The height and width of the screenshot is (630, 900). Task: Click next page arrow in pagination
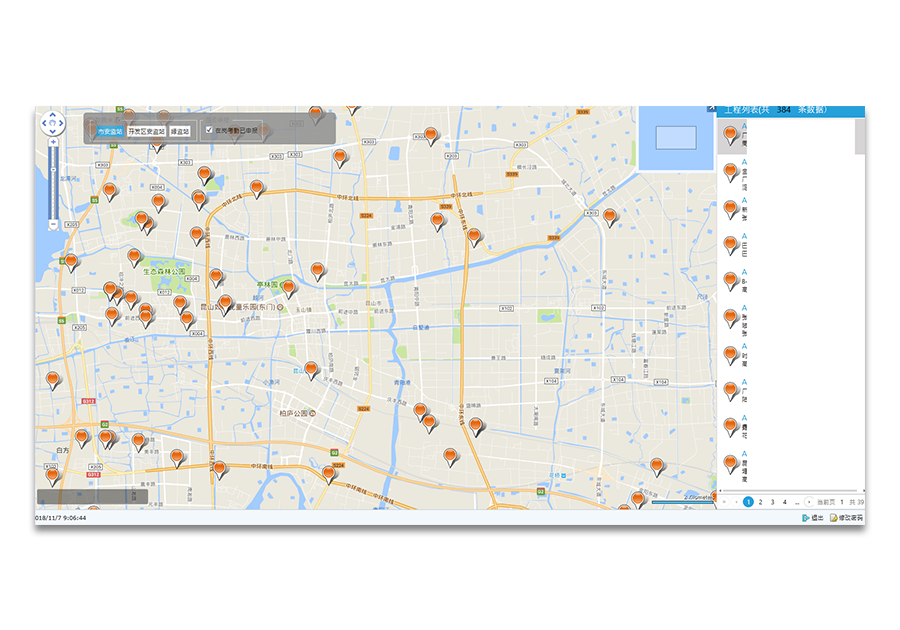coord(808,502)
